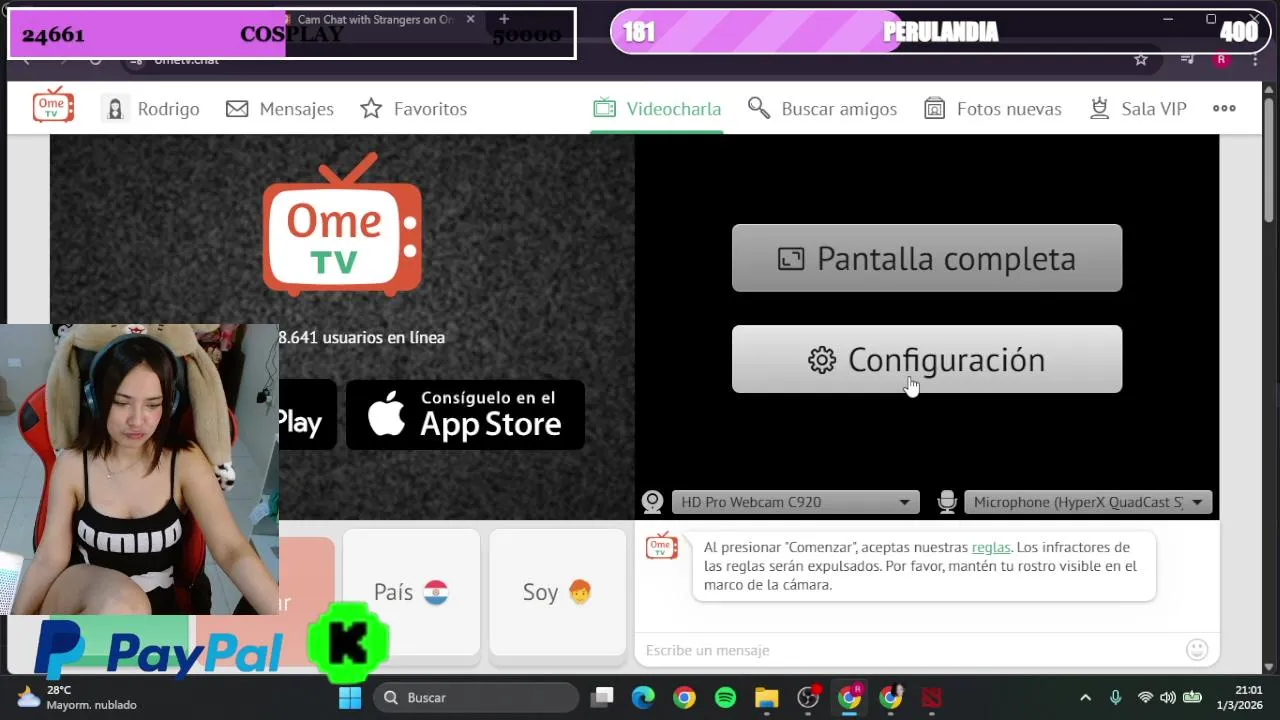
Task: Switch to active Chrome window with R badge
Action: point(849,697)
